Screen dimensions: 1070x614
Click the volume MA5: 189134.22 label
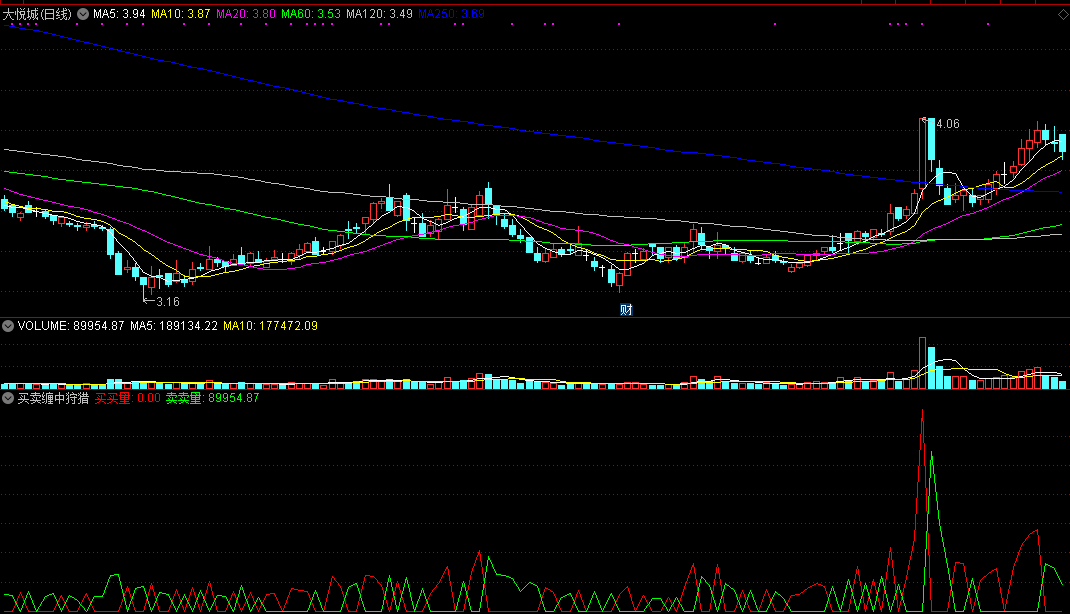pyautogui.click(x=174, y=326)
